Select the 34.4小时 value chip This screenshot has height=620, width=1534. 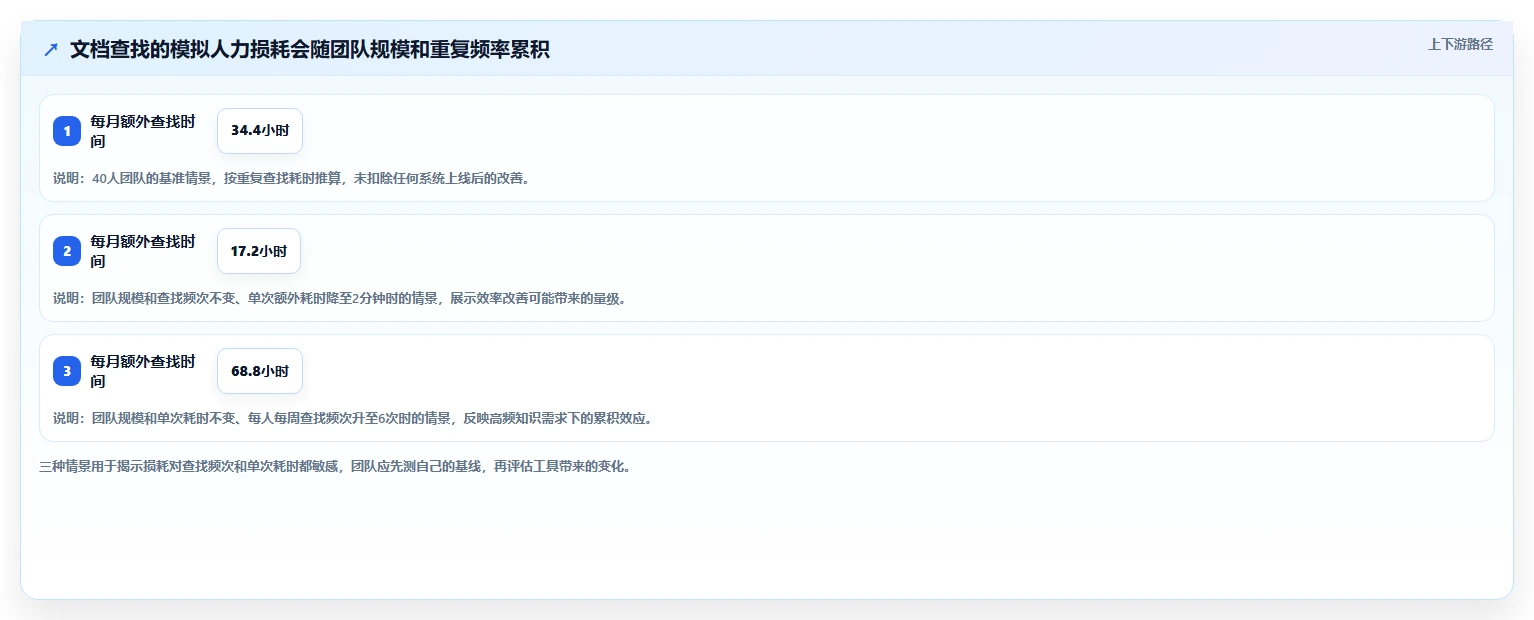tap(260, 131)
